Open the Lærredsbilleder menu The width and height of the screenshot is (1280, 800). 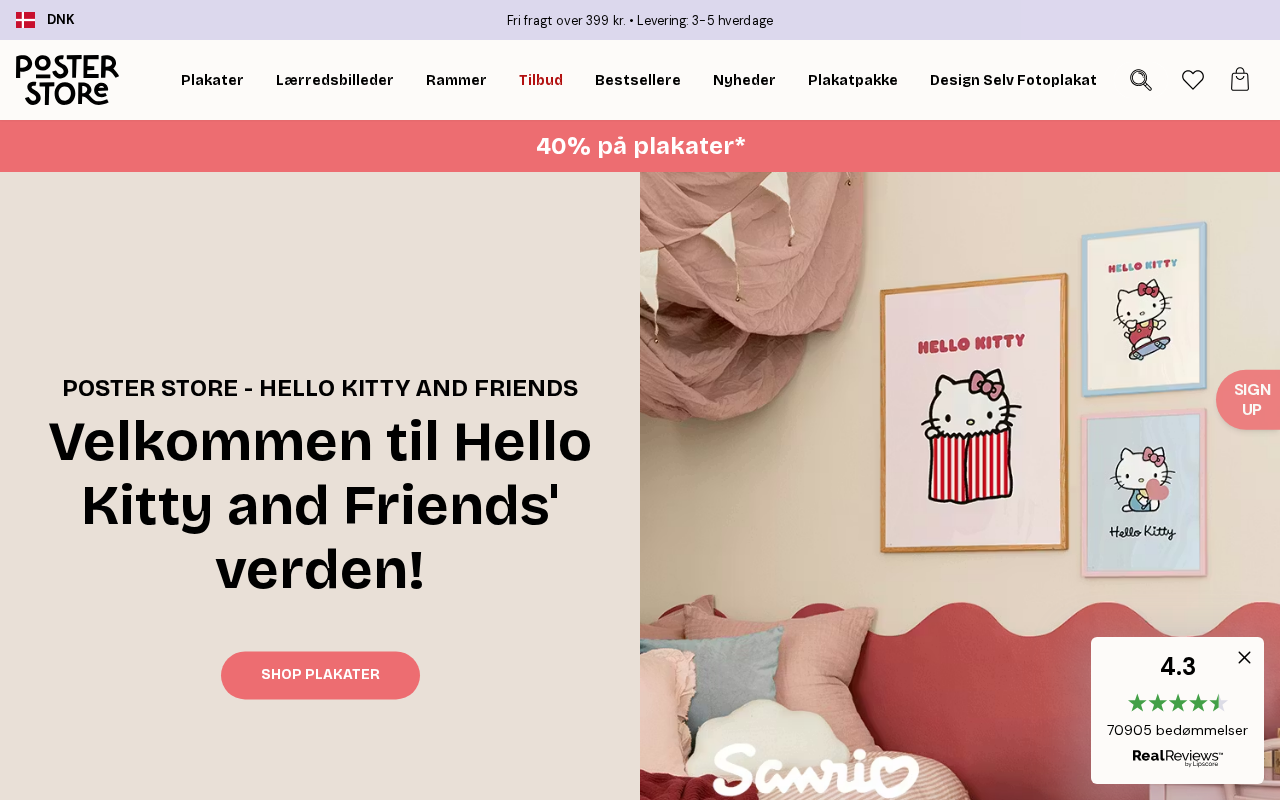tap(335, 80)
